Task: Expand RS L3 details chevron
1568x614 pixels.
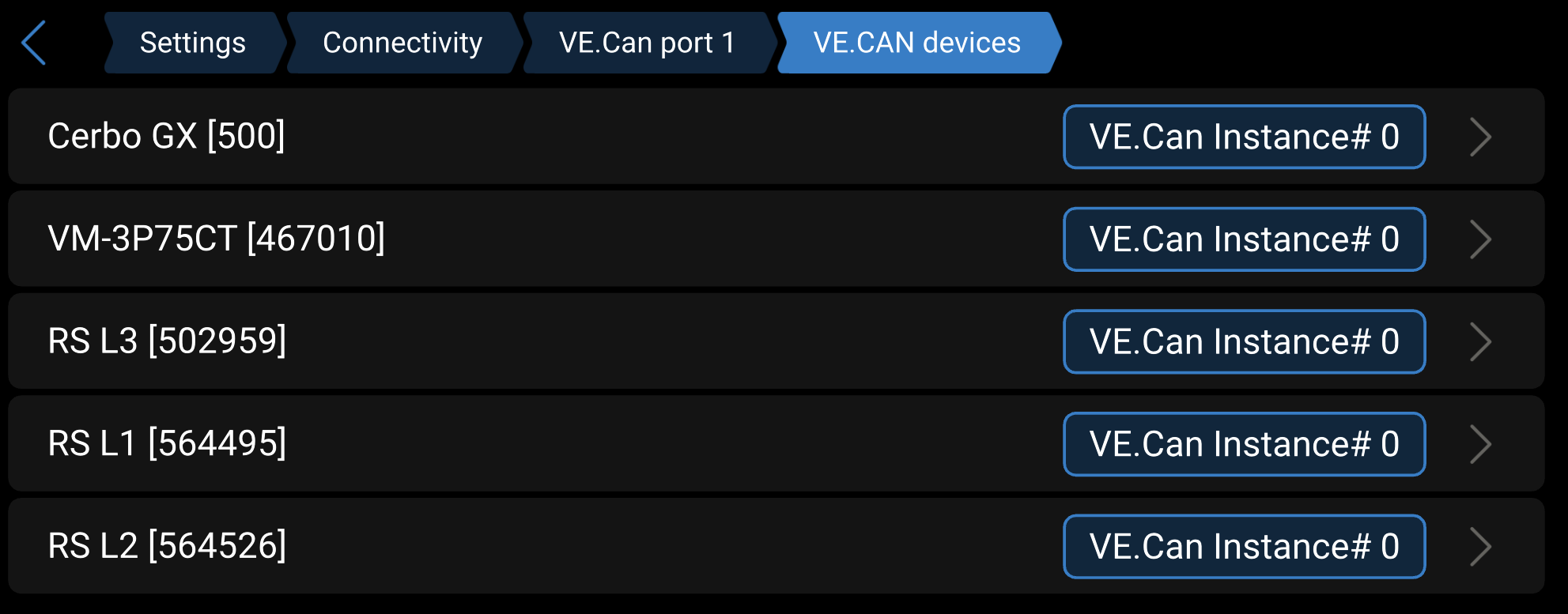Action: pyautogui.click(x=1480, y=341)
